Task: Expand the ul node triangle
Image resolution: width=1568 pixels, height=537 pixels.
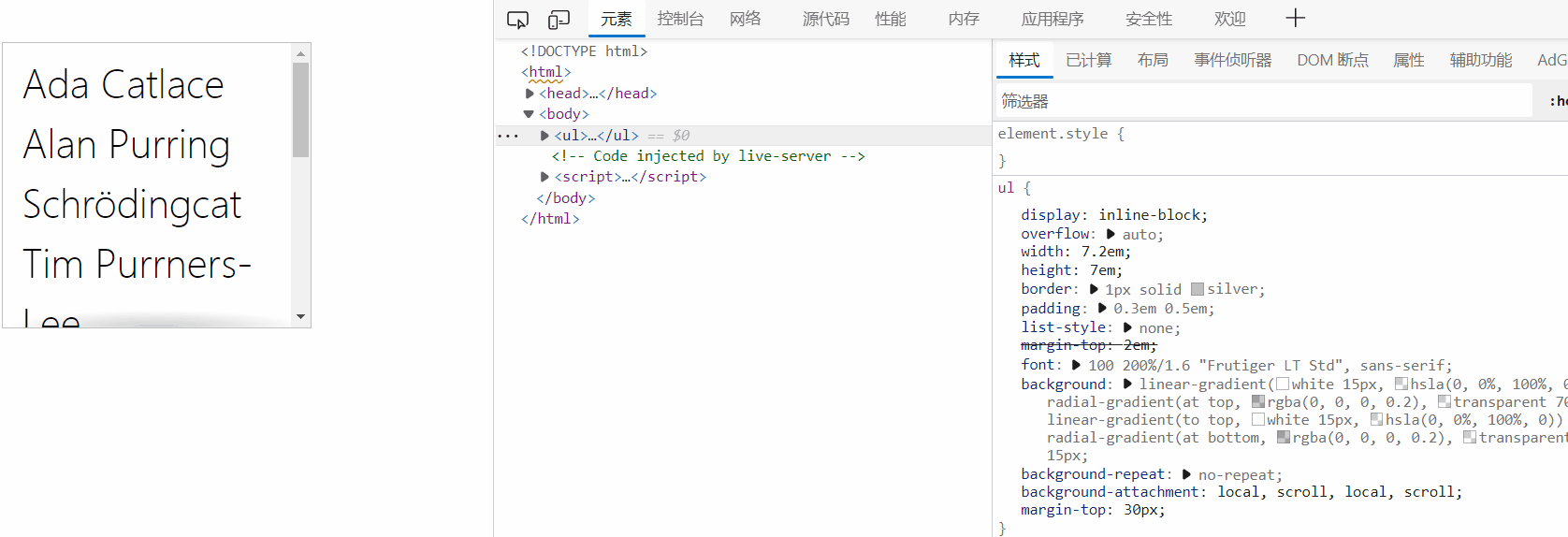Action: 544,136
